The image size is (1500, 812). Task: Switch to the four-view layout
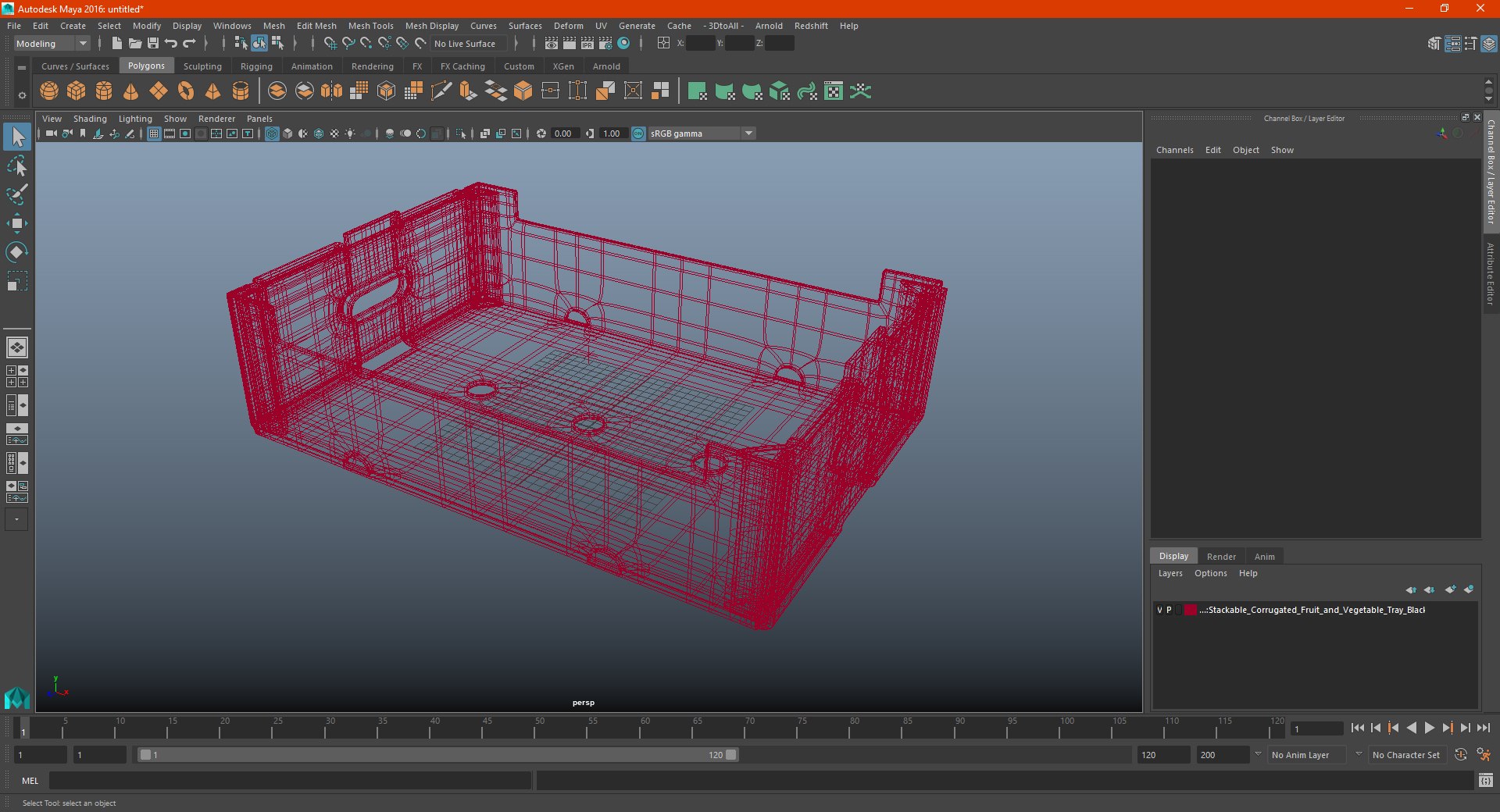coord(17,376)
